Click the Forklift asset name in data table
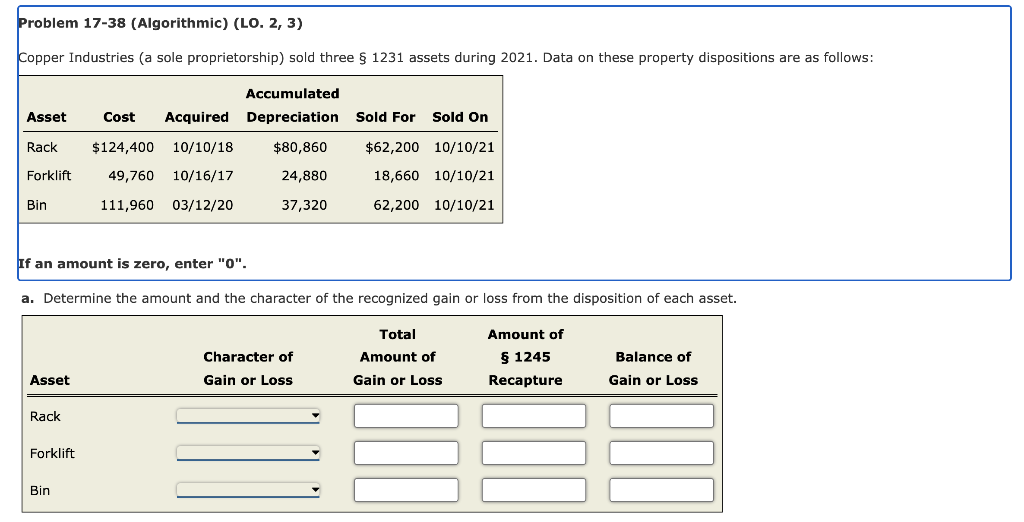The height and width of the screenshot is (522, 1024). (49, 176)
